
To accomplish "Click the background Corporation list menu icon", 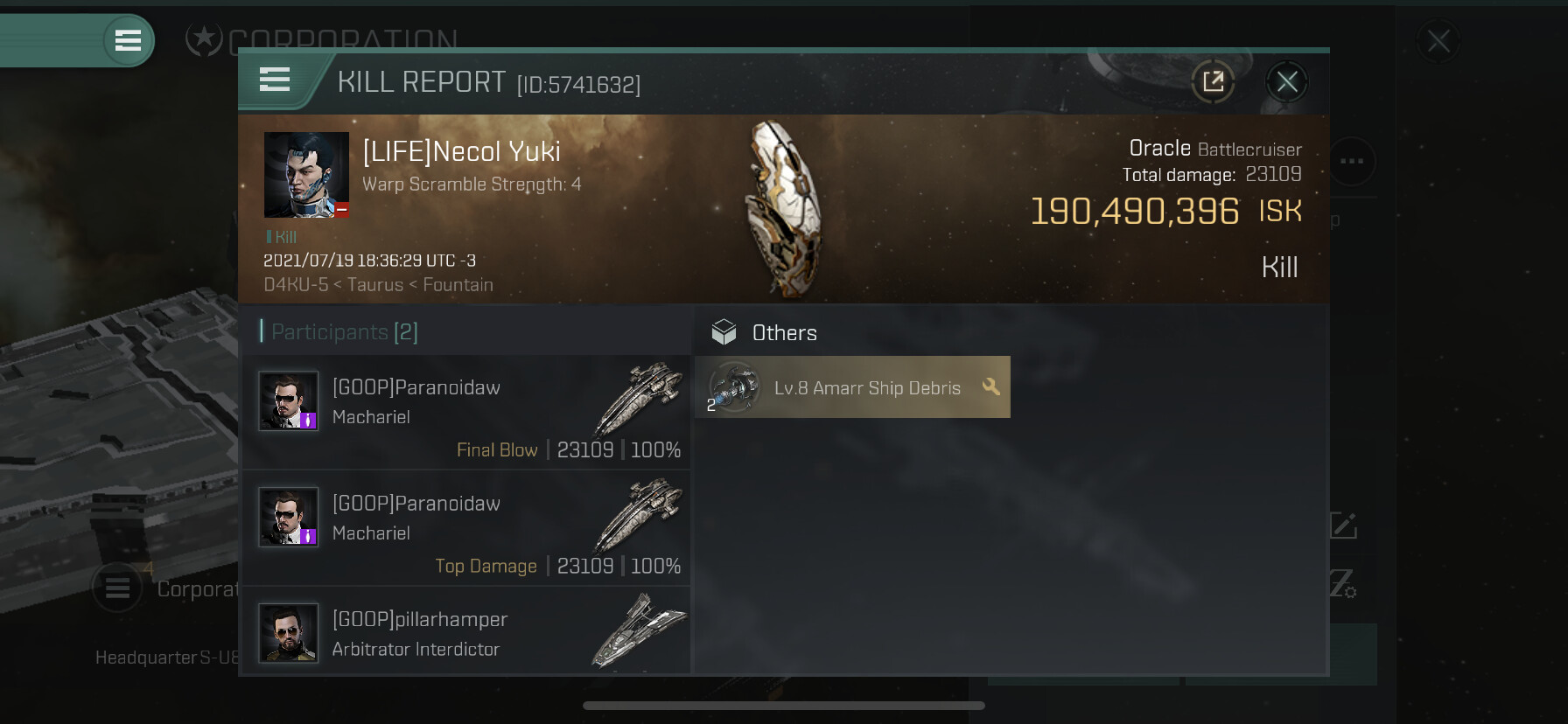I will point(117,588).
